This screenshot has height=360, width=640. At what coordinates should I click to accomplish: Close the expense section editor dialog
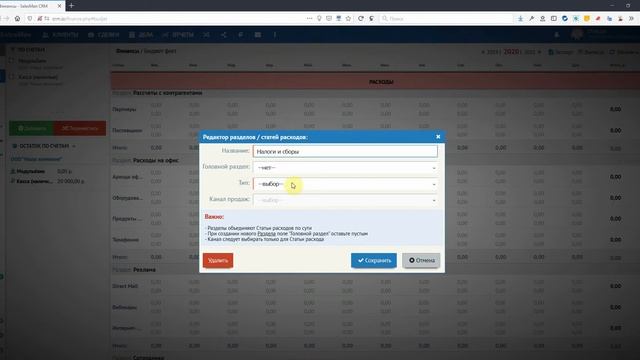(438, 137)
